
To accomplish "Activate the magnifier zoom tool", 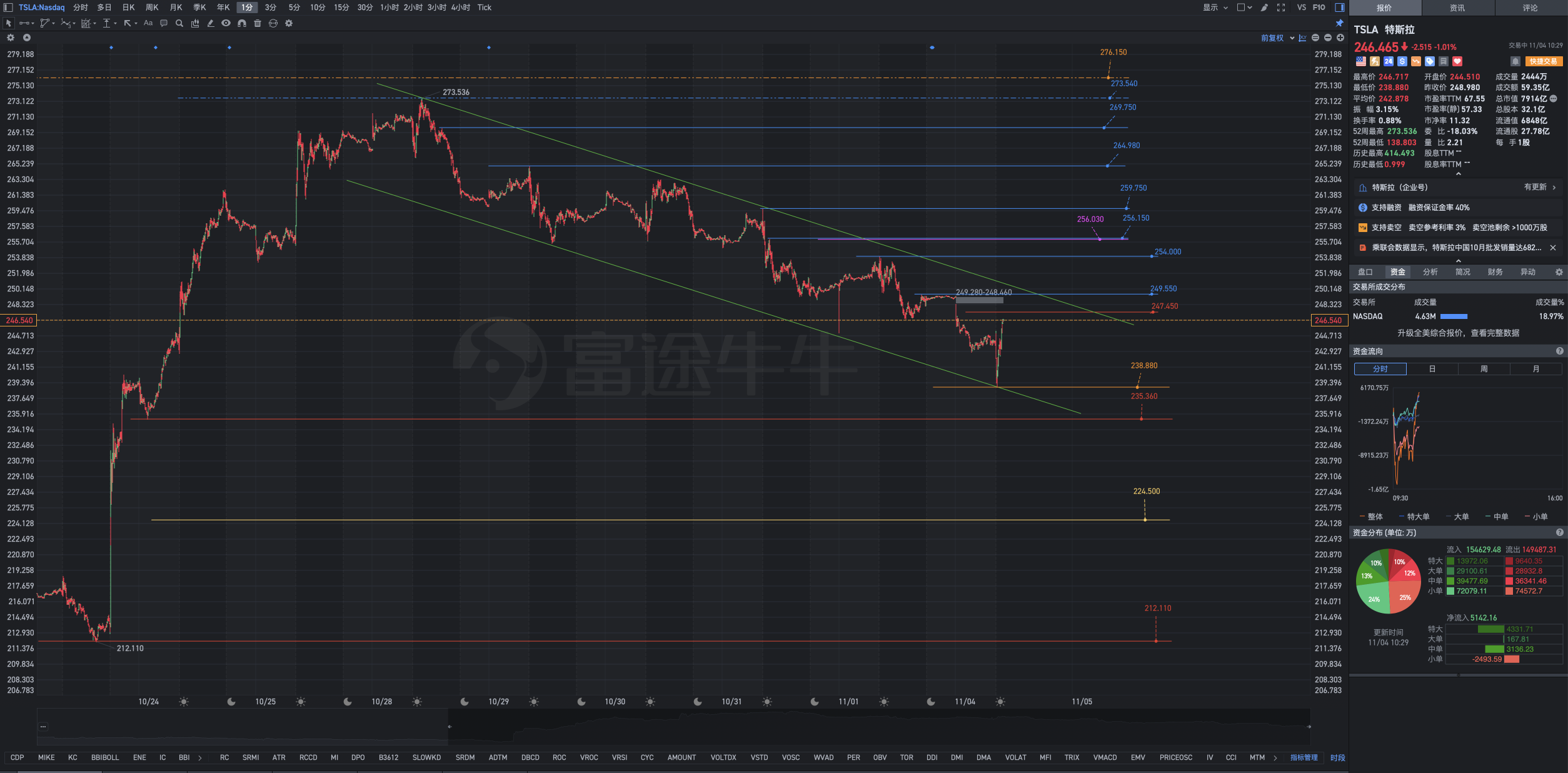I will point(179,23).
